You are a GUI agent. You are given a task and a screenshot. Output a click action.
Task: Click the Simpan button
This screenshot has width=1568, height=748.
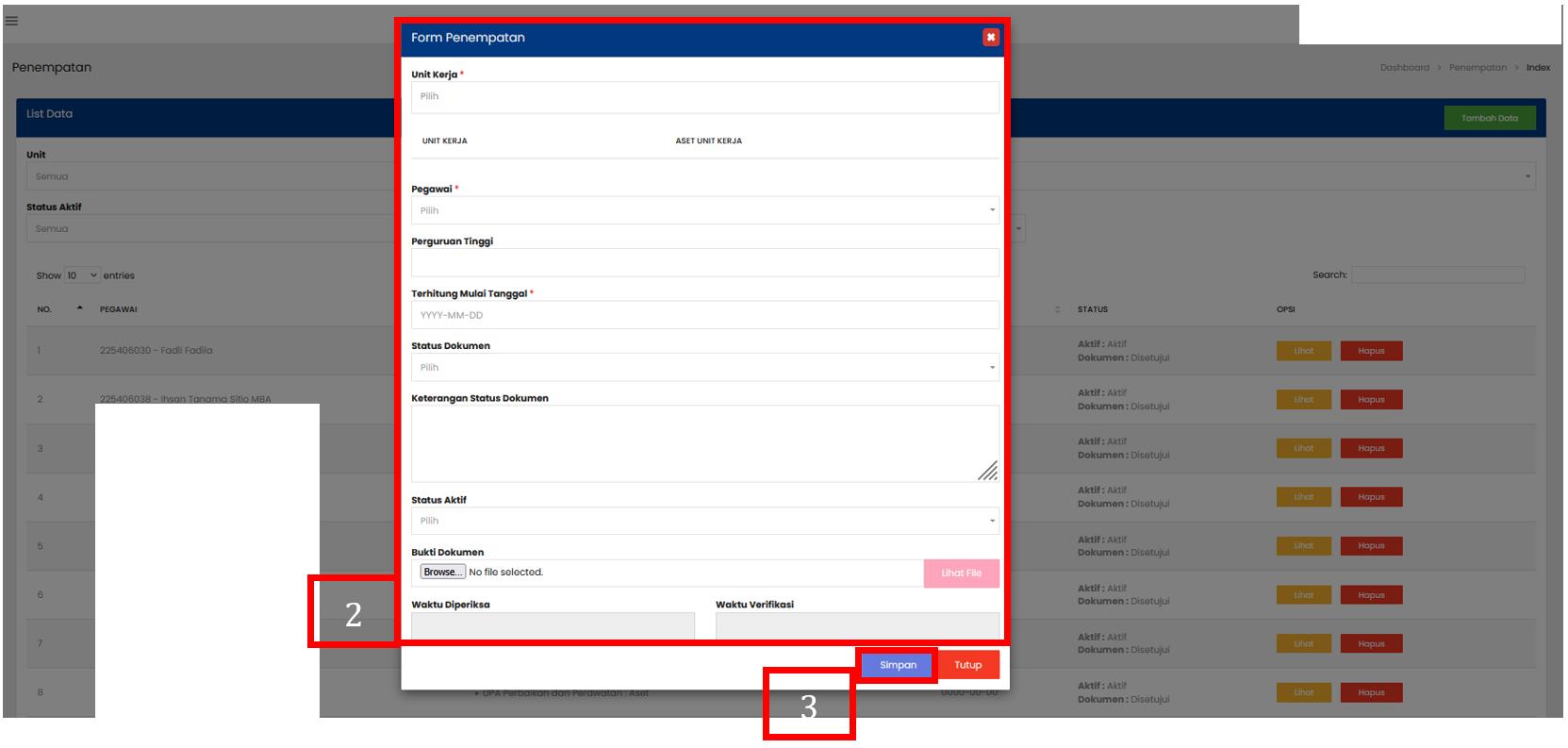(x=898, y=665)
